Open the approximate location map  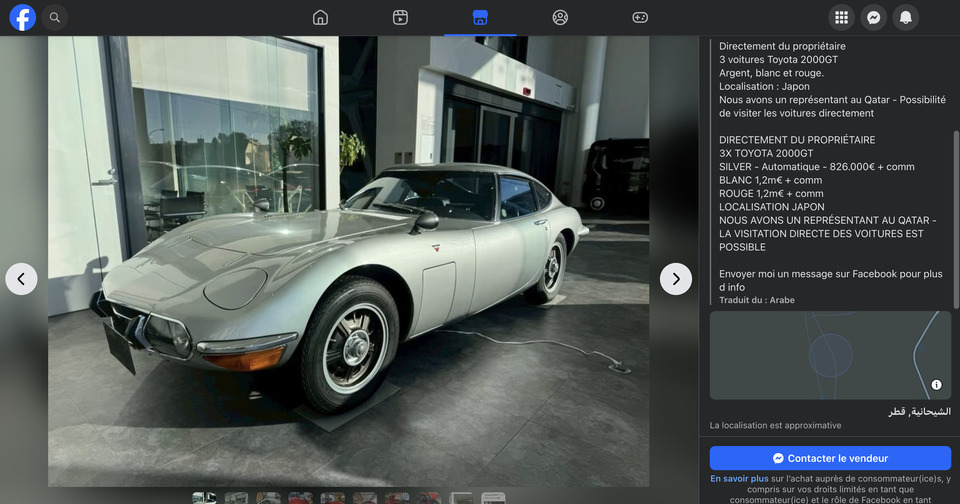click(x=830, y=355)
